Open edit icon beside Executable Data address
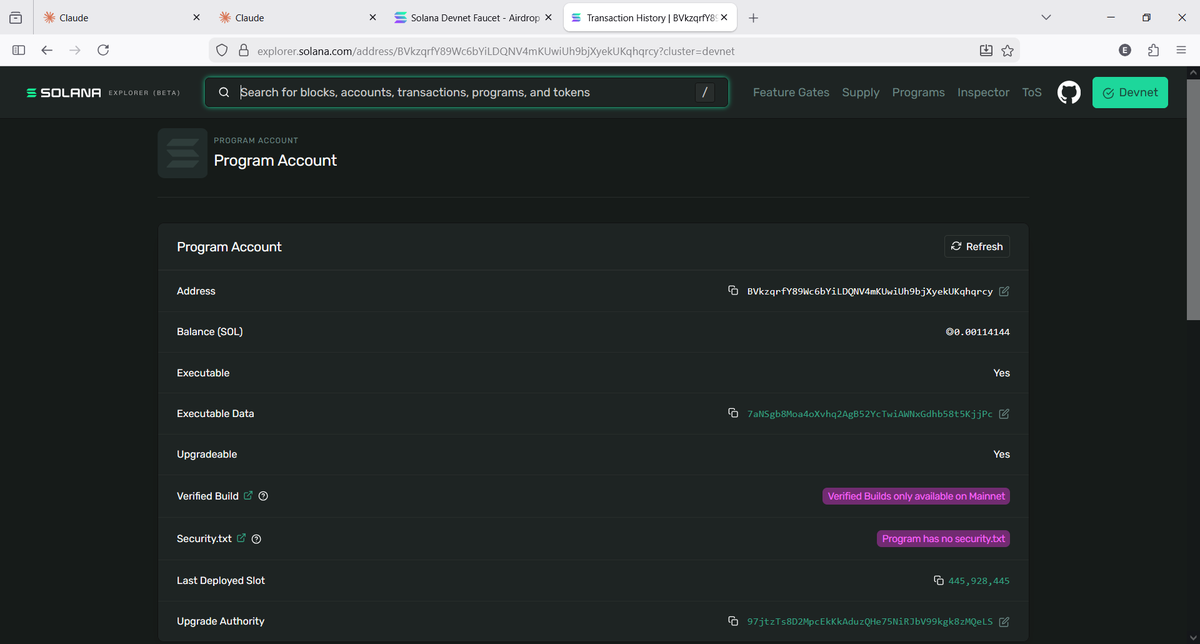Viewport: 1200px width, 644px height. point(1004,413)
